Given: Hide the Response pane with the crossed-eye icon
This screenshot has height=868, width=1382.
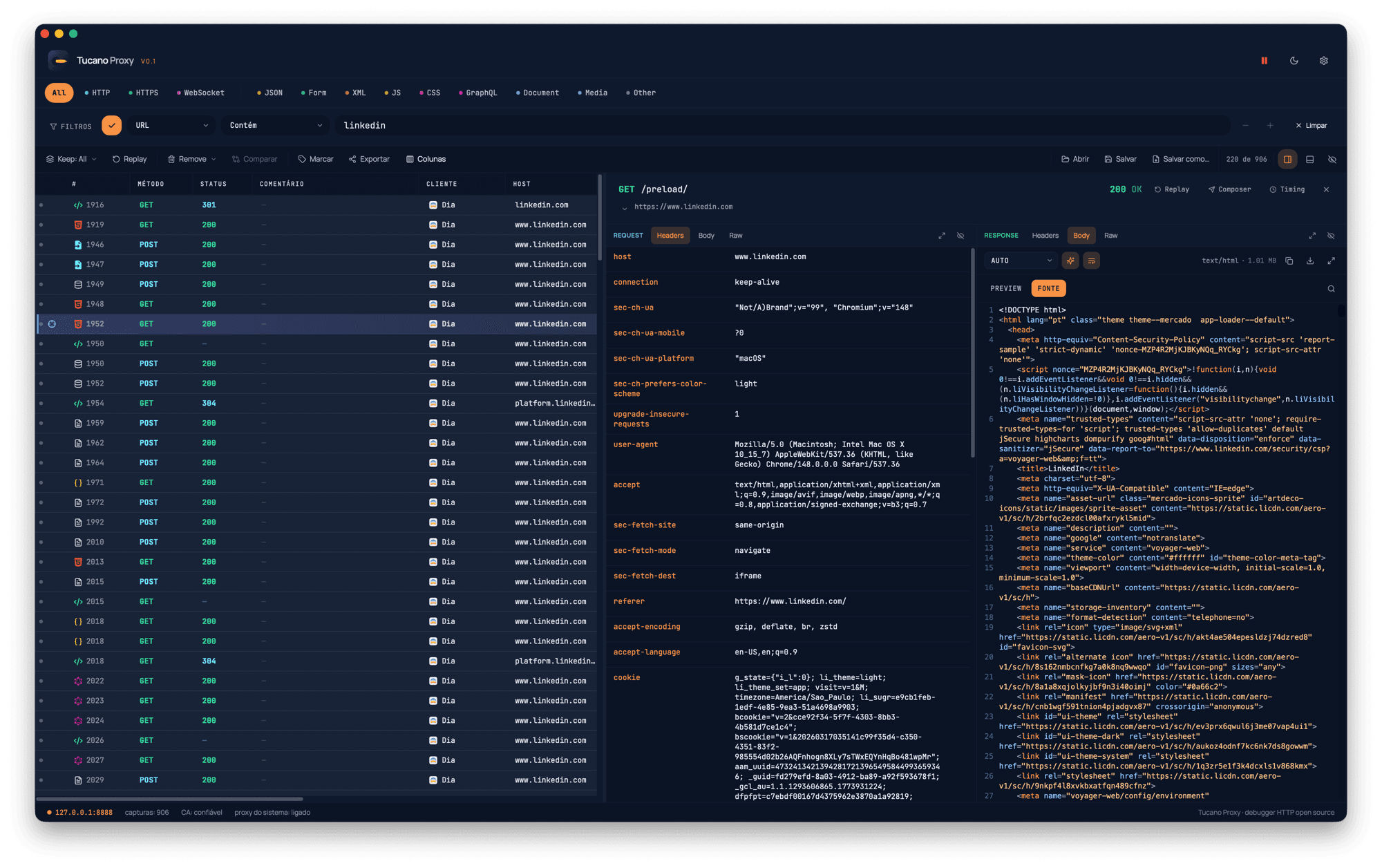Looking at the screenshot, I should [x=1331, y=236].
